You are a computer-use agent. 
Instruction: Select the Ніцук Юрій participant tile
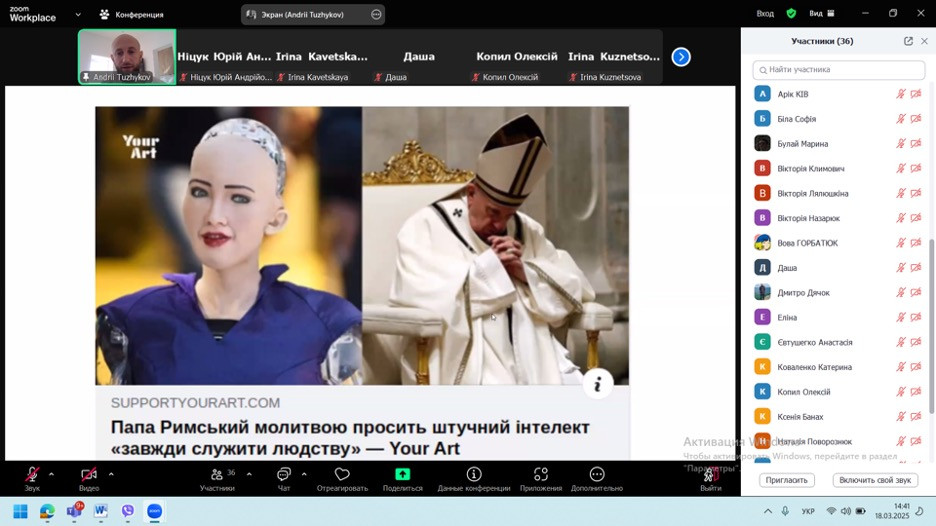coord(224,57)
